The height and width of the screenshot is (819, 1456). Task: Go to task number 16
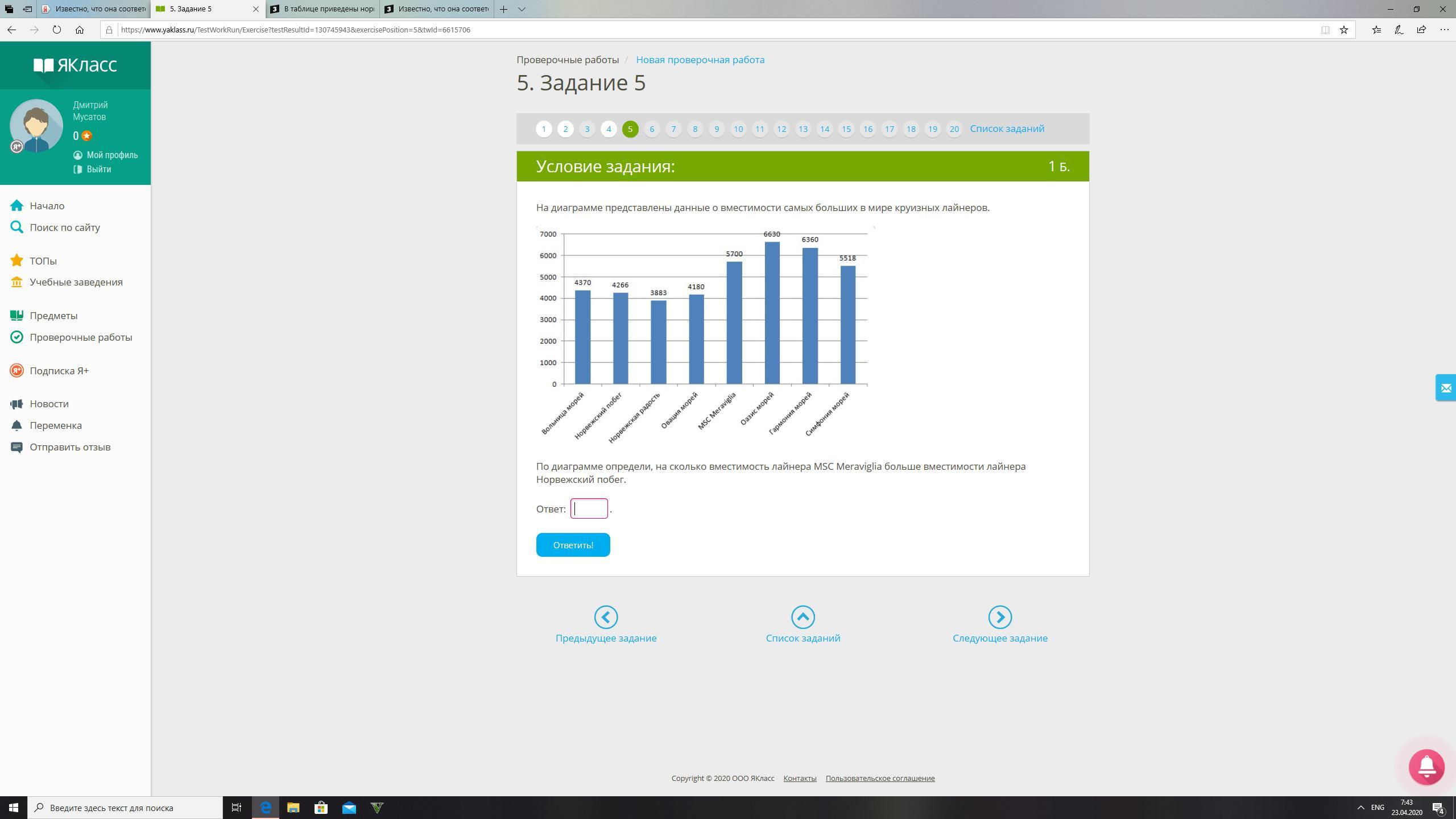pos(868,129)
